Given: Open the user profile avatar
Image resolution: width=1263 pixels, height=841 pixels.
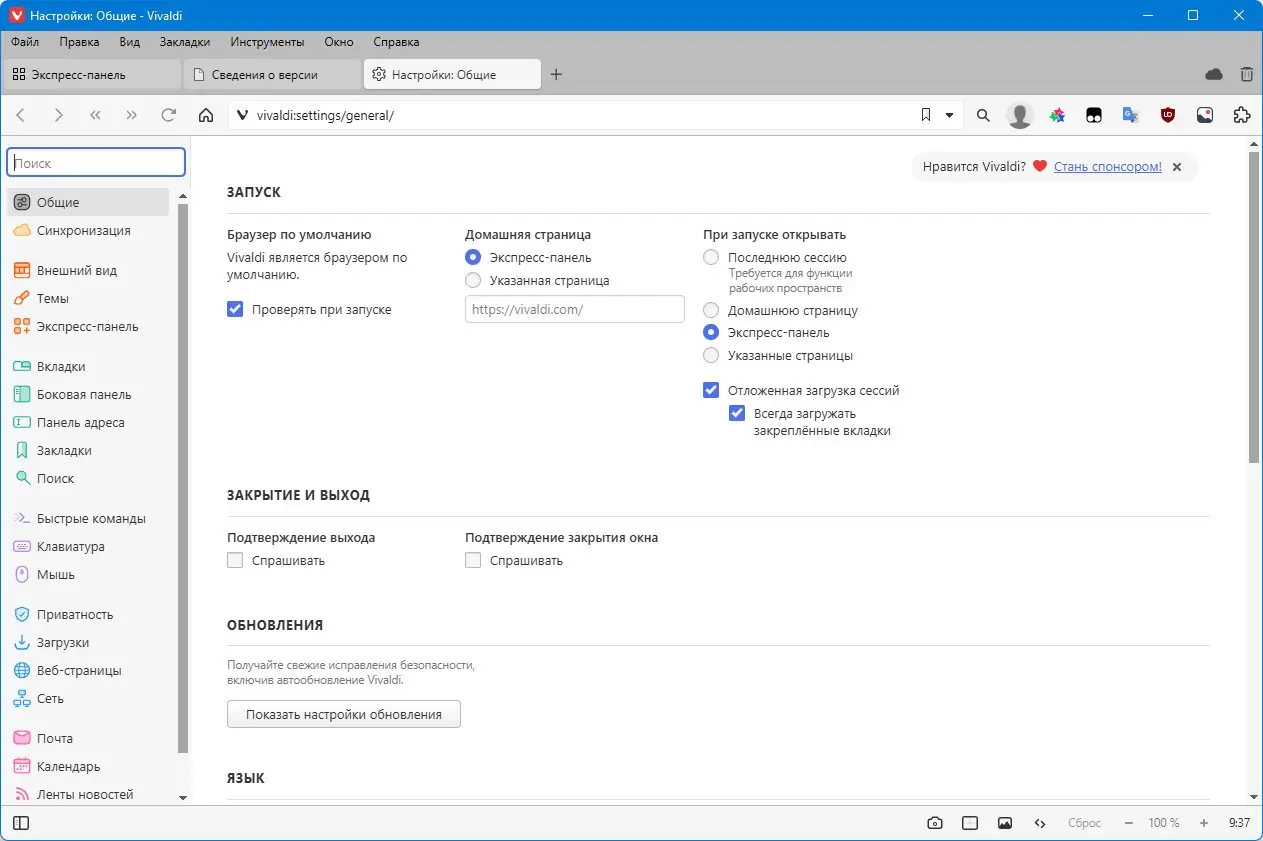Looking at the screenshot, I should (x=1019, y=115).
